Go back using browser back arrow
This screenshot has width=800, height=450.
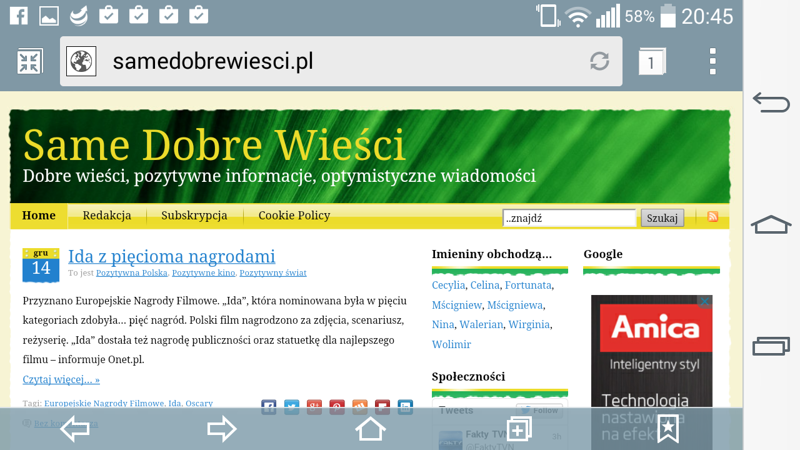tap(75, 429)
